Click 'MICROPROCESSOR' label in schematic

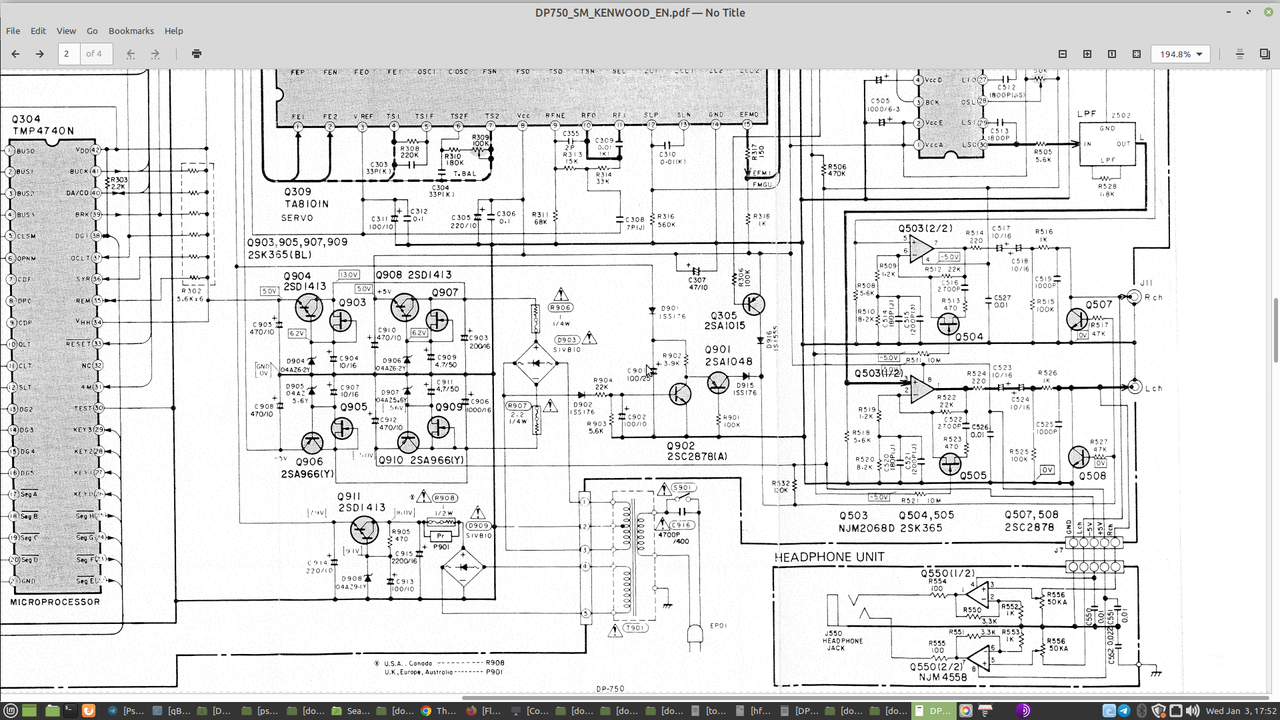point(55,602)
